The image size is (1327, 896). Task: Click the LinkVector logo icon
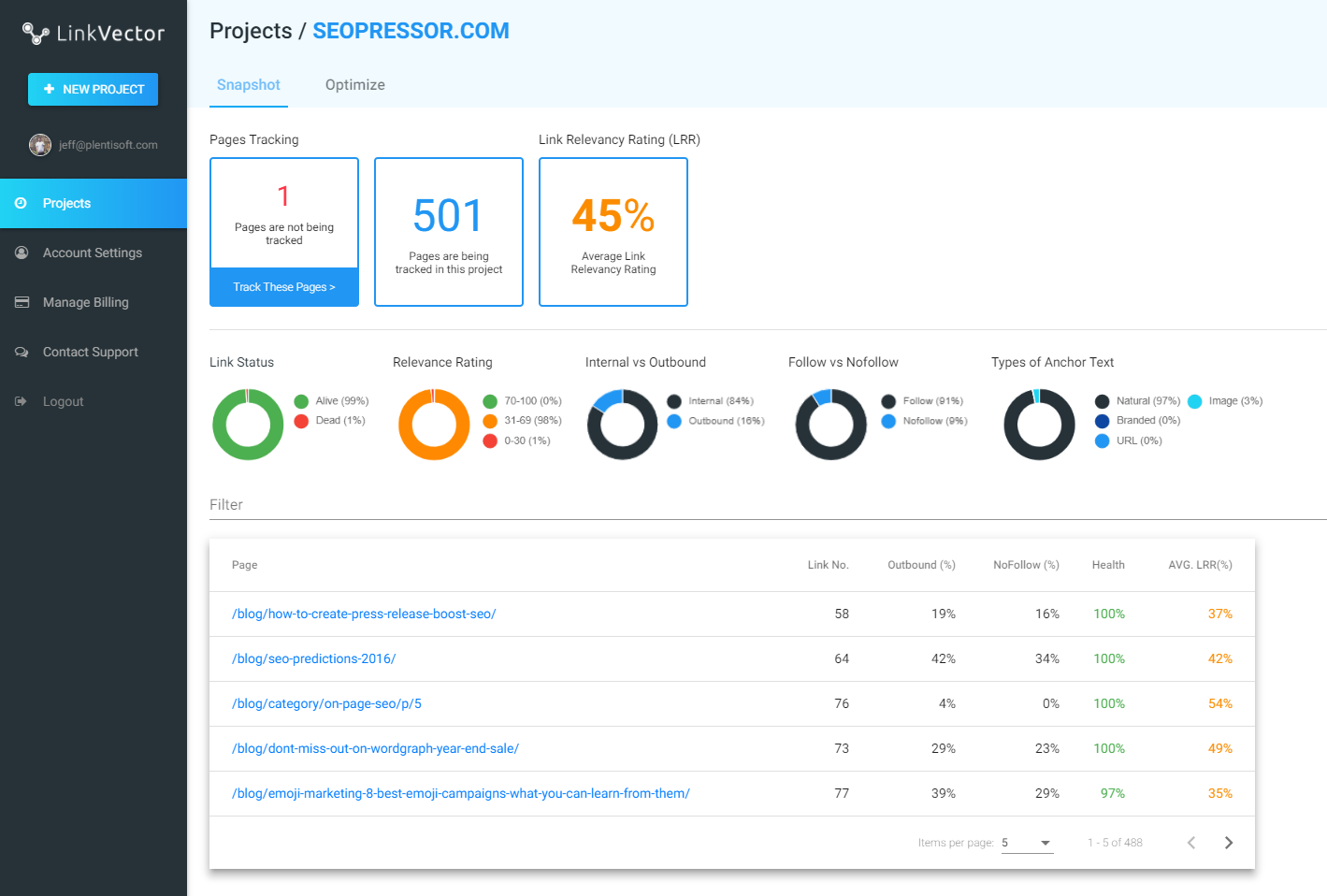[x=36, y=34]
